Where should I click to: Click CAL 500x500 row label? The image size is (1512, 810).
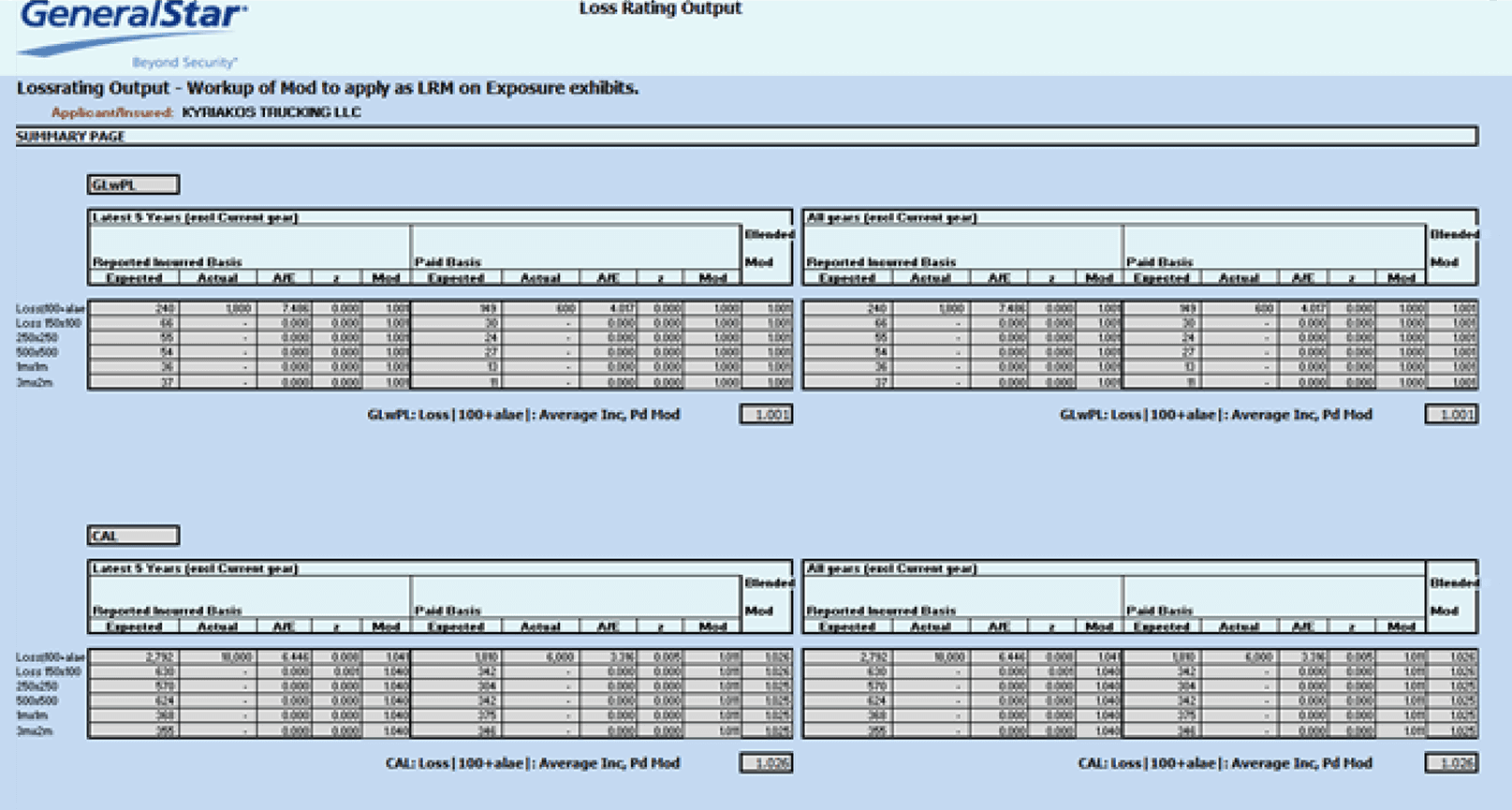[37, 700]
